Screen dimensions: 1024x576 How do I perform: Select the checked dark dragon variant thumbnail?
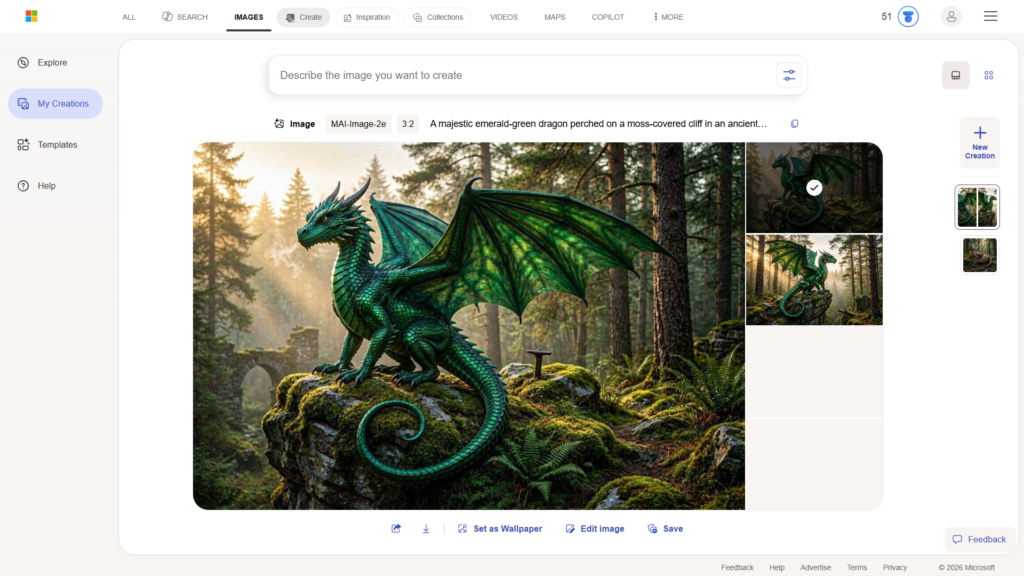click(814, 187)
